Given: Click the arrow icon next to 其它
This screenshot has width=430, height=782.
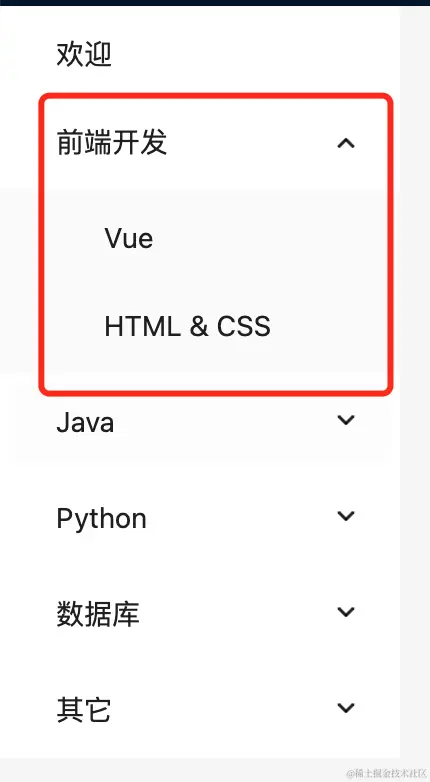Looking at the screenshot, I should pyautogui.click(x=346, y=707).
